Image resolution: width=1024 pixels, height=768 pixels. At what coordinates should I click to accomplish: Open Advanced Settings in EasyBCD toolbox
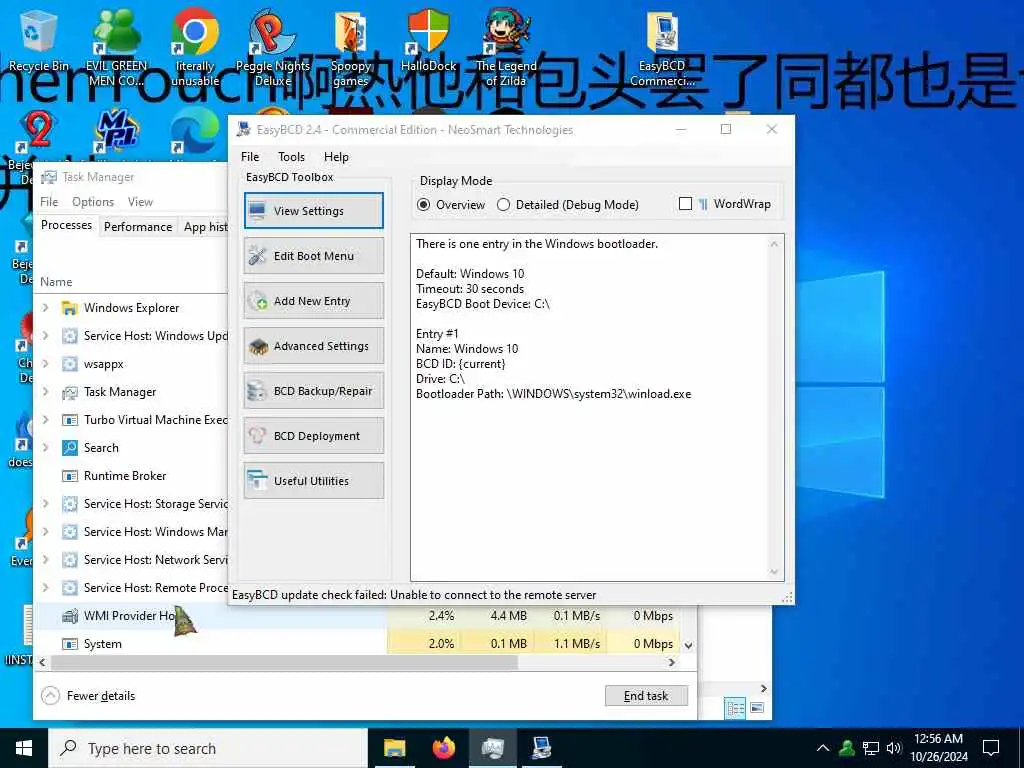coord(313,345)
